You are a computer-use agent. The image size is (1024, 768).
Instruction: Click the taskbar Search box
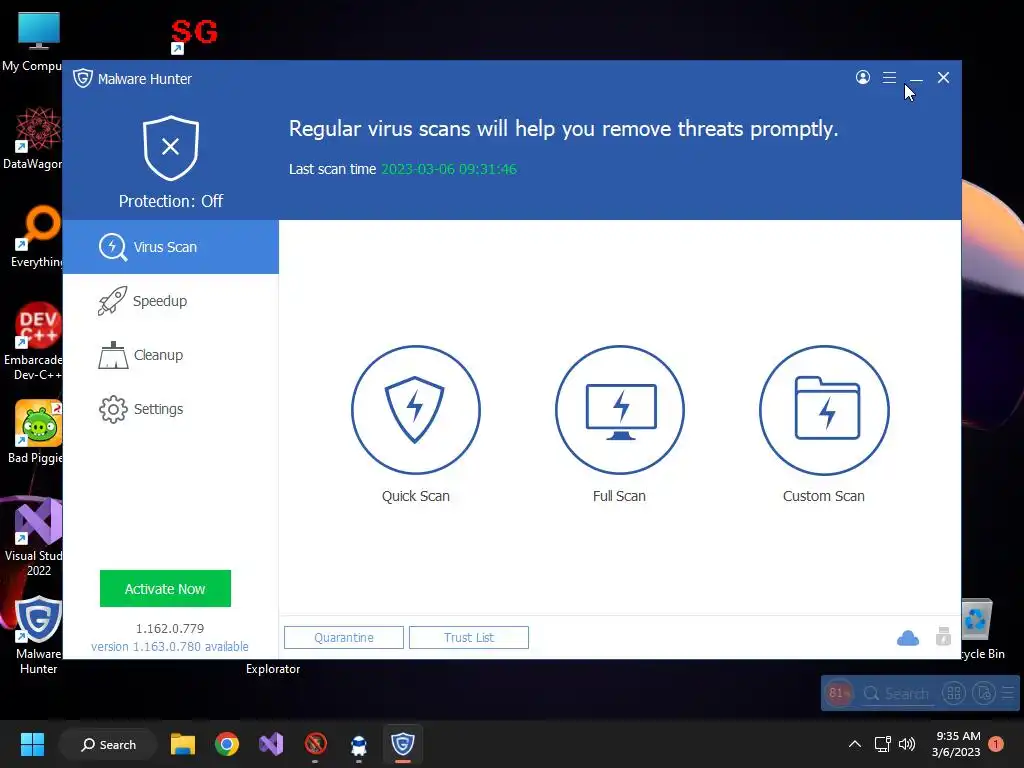[x=108, y=744]
